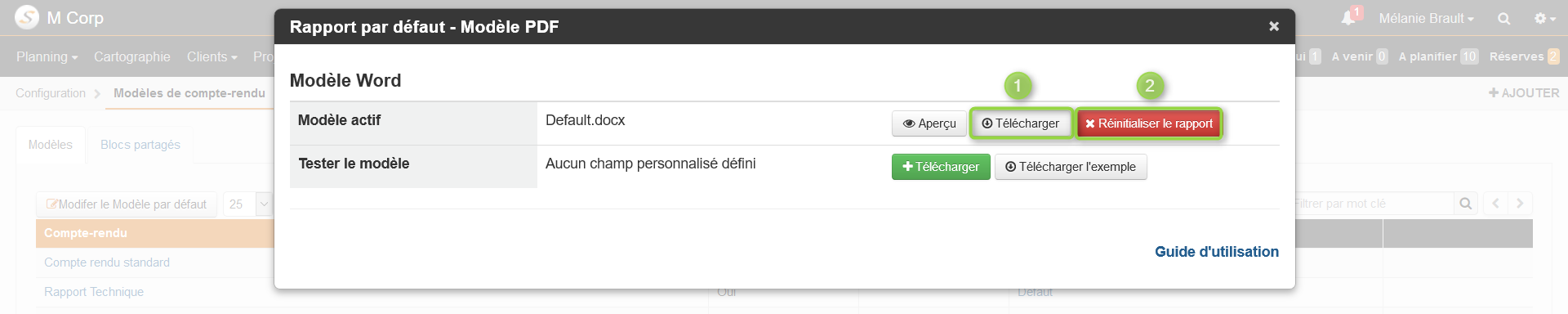Click Modifer le Modèle par défaut
Screen dimensions: 1568x314
[127, 204]
